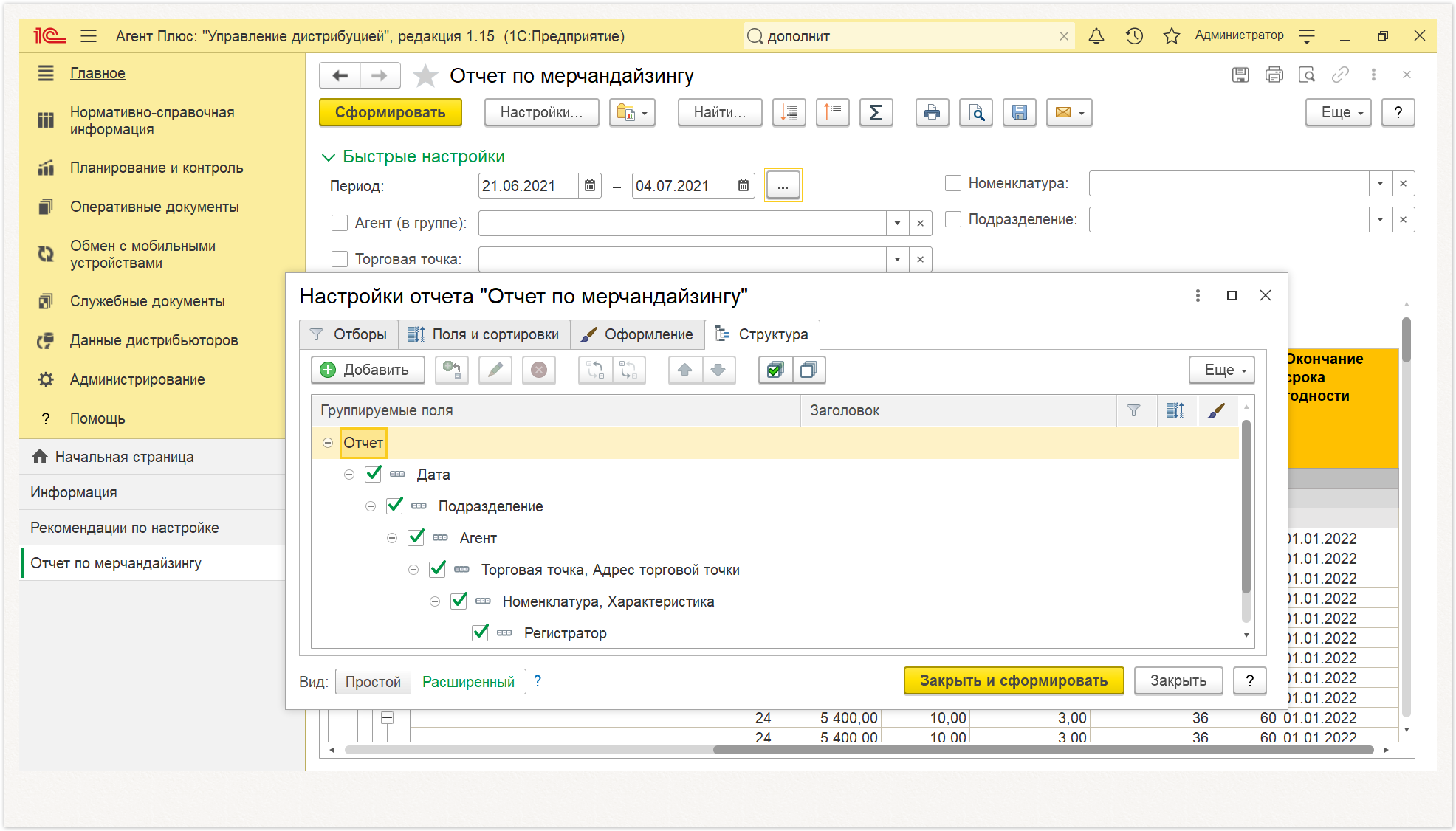Viewport: 1456px width, 831px height.
Task: Collapse the Быстрые настройки section
Action: coord(329,157)
